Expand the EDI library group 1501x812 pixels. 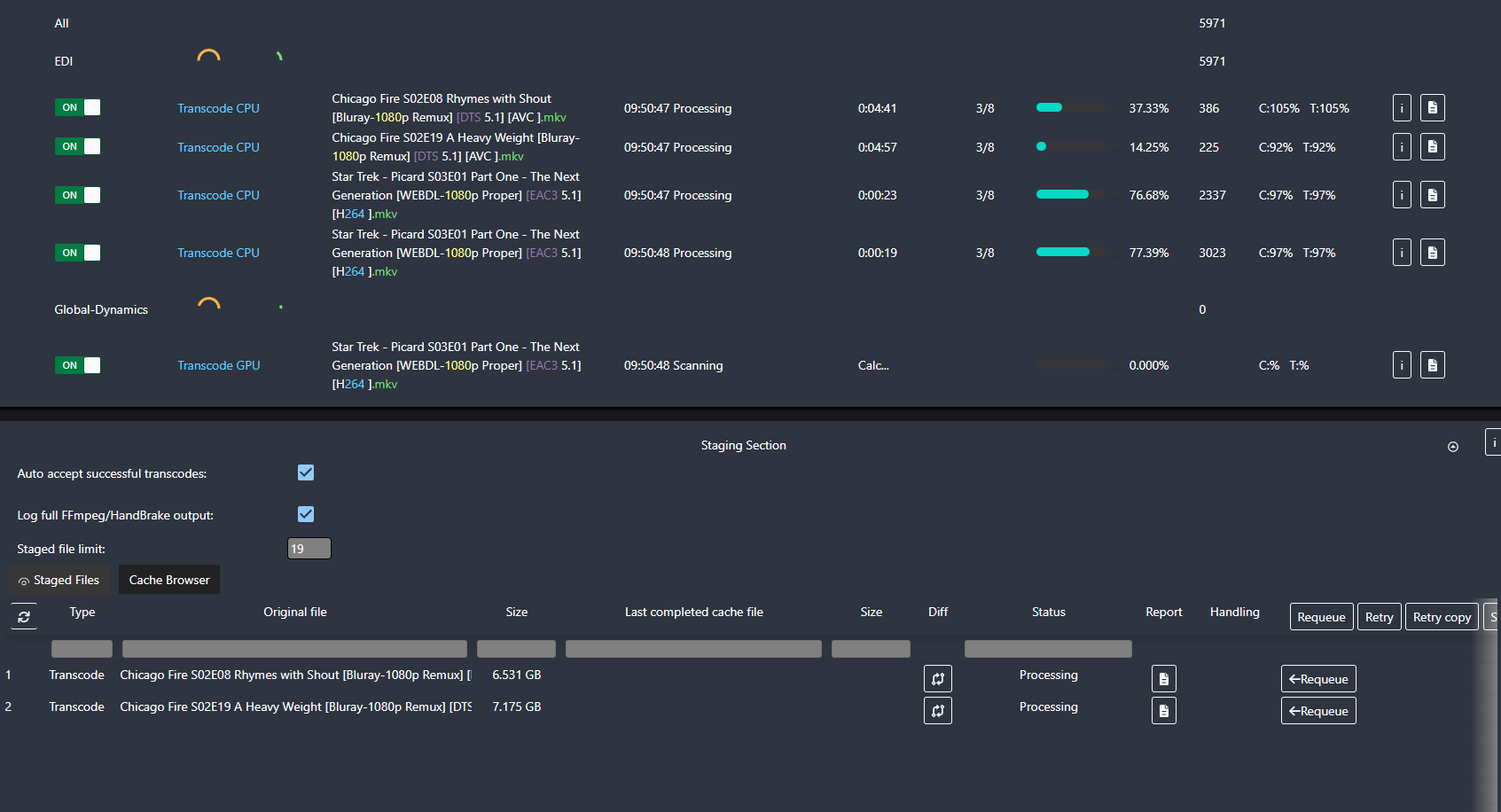(x=63, y=61)
